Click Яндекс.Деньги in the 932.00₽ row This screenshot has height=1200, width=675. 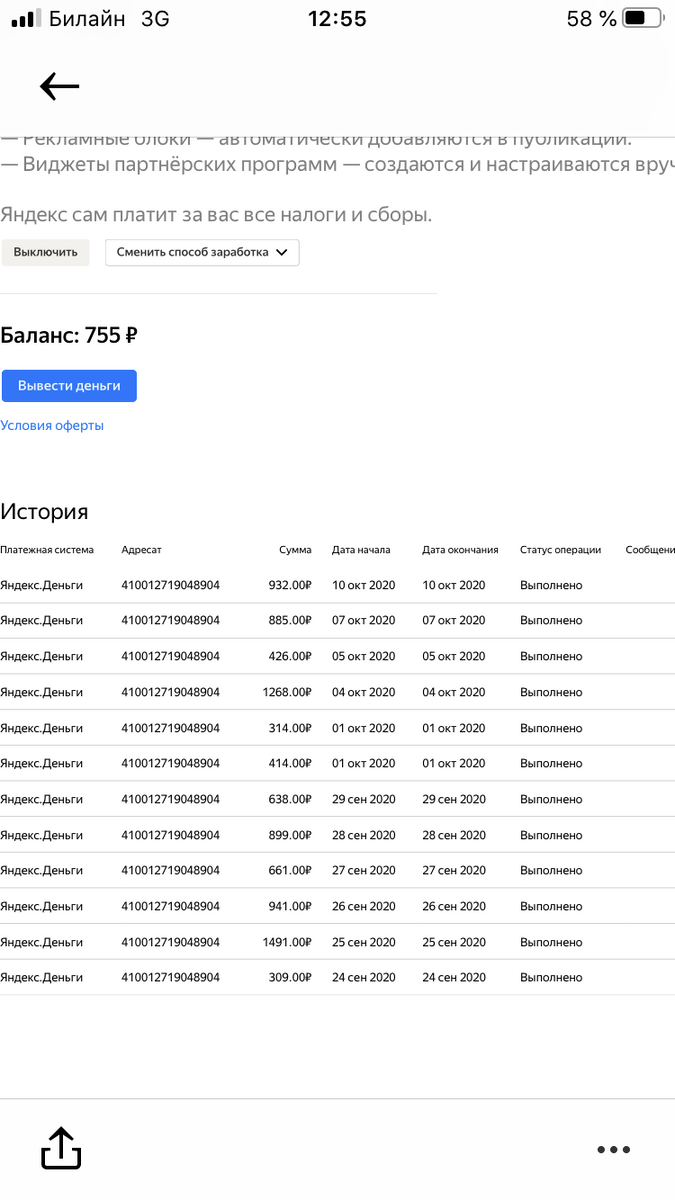coord(42,585)
